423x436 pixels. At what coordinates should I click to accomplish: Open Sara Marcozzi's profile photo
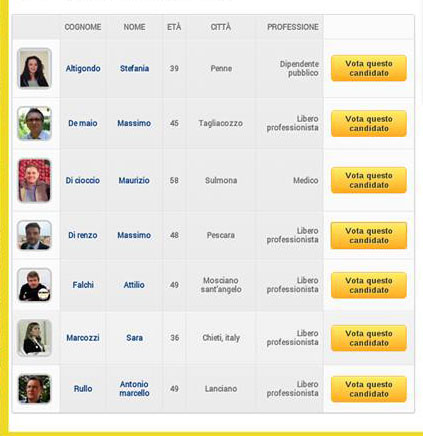click(x=34, y=338)
